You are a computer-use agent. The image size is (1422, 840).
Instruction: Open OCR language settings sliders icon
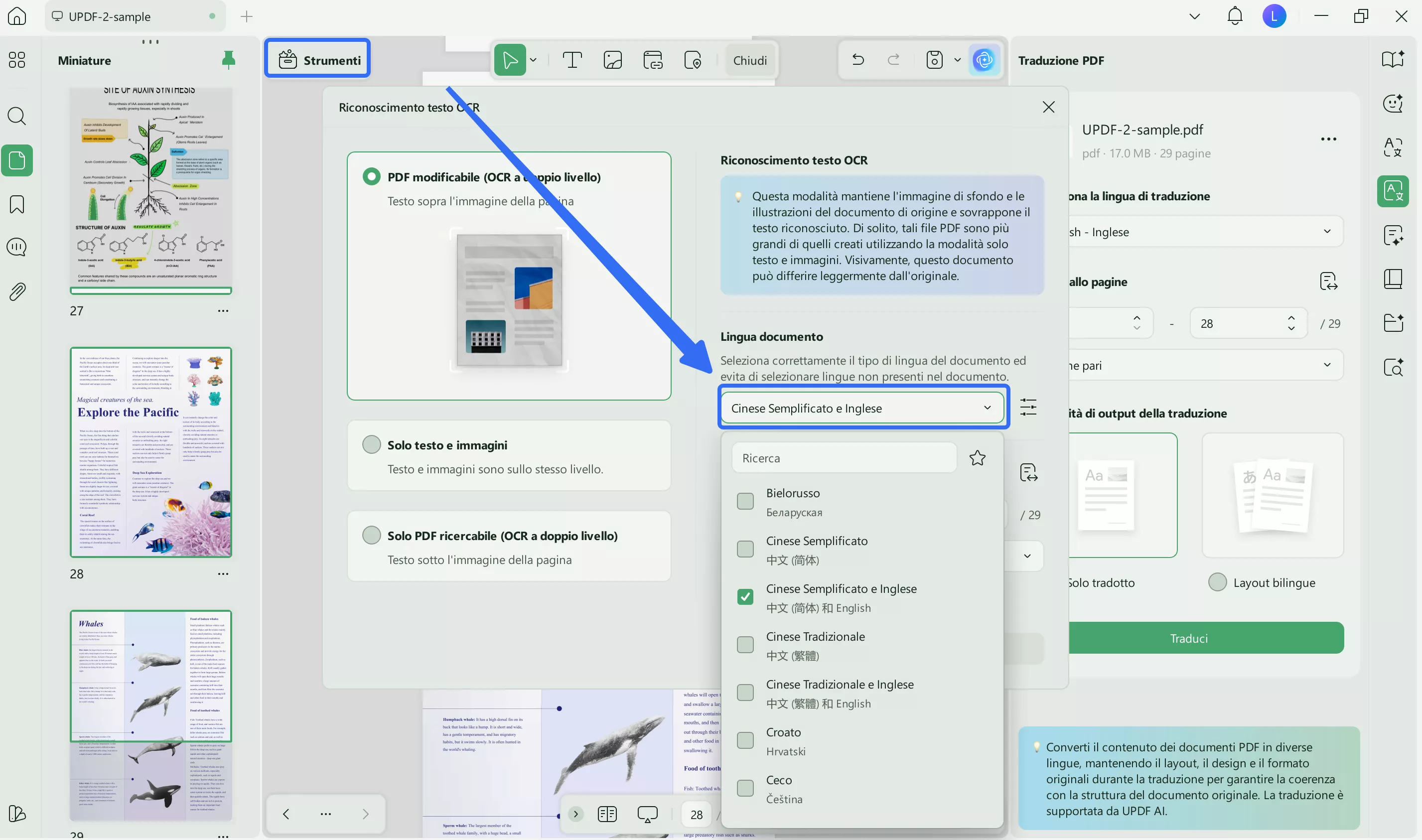(1028, 408)
